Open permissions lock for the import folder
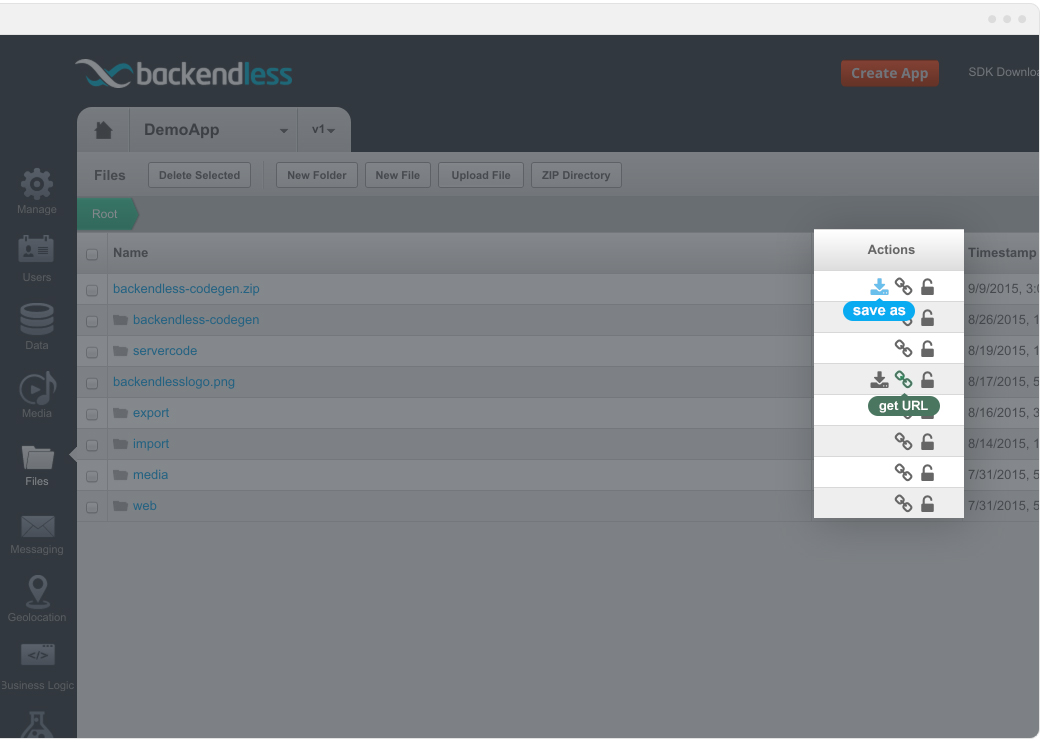 click(x=927, y=441)
